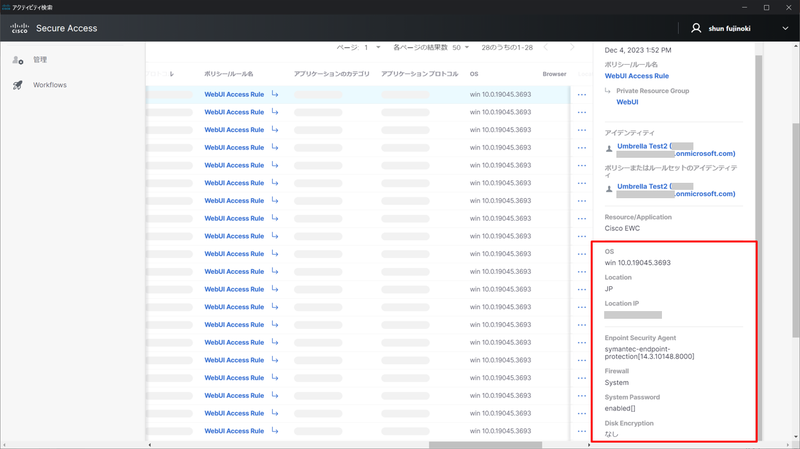The width and height of the screenshot is (800, 449).
Task: Click the OS value in the details panel
Action: 637,263
